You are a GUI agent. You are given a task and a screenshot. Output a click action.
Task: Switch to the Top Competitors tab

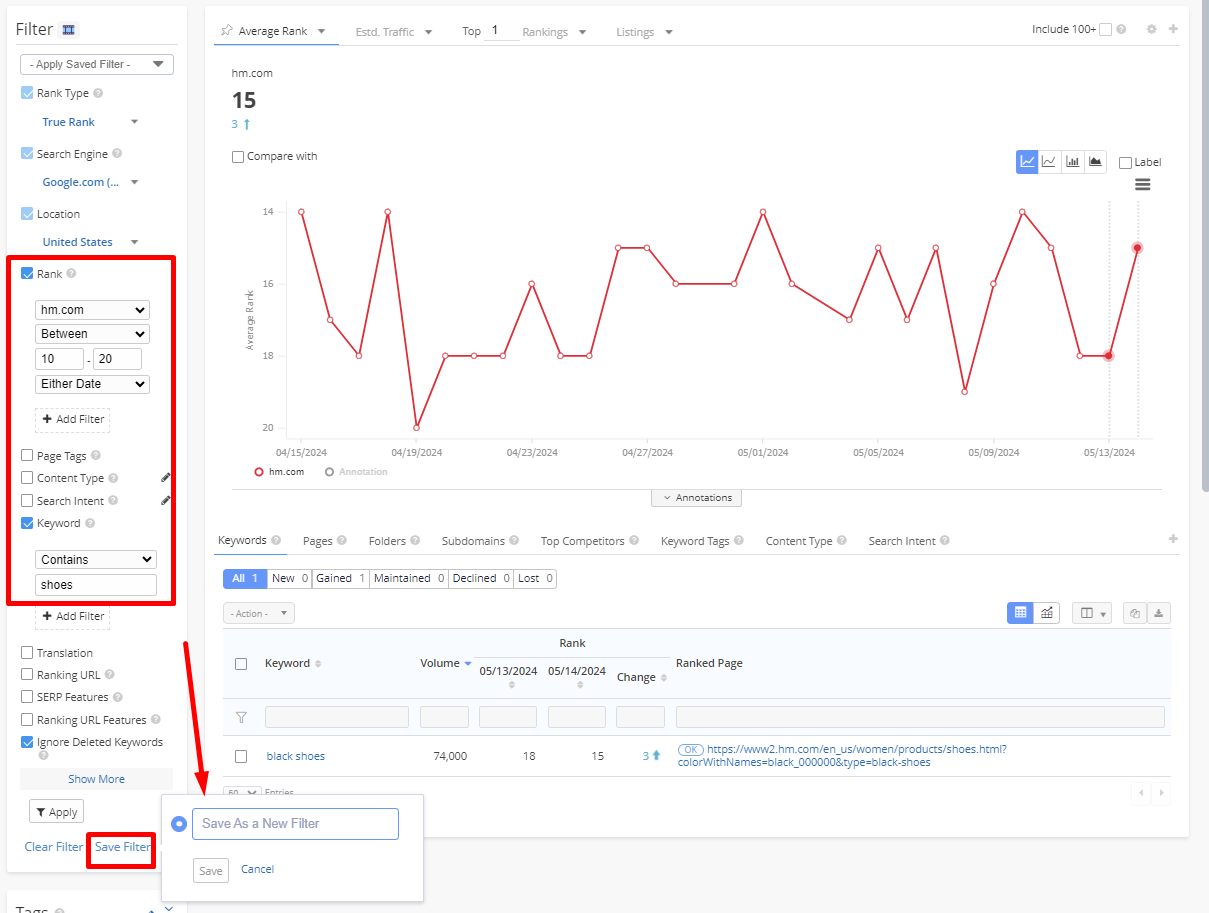pyautogui.click(x=582, y=541)
